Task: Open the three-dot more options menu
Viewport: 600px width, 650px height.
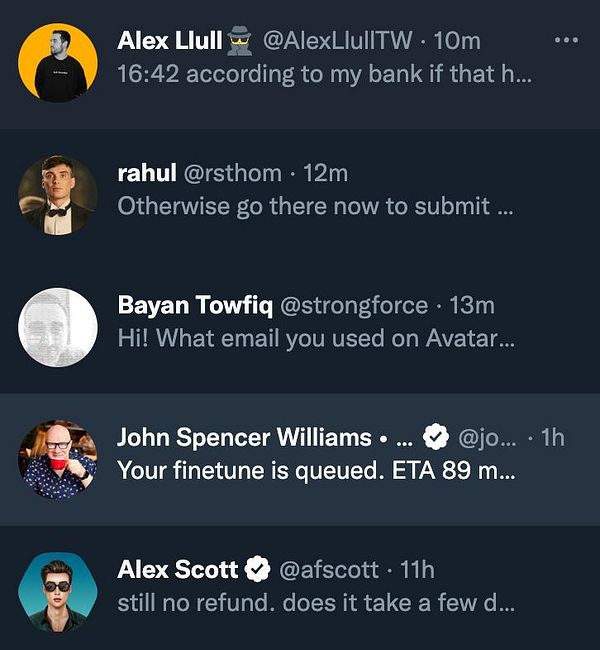Action: pos(566,40)
